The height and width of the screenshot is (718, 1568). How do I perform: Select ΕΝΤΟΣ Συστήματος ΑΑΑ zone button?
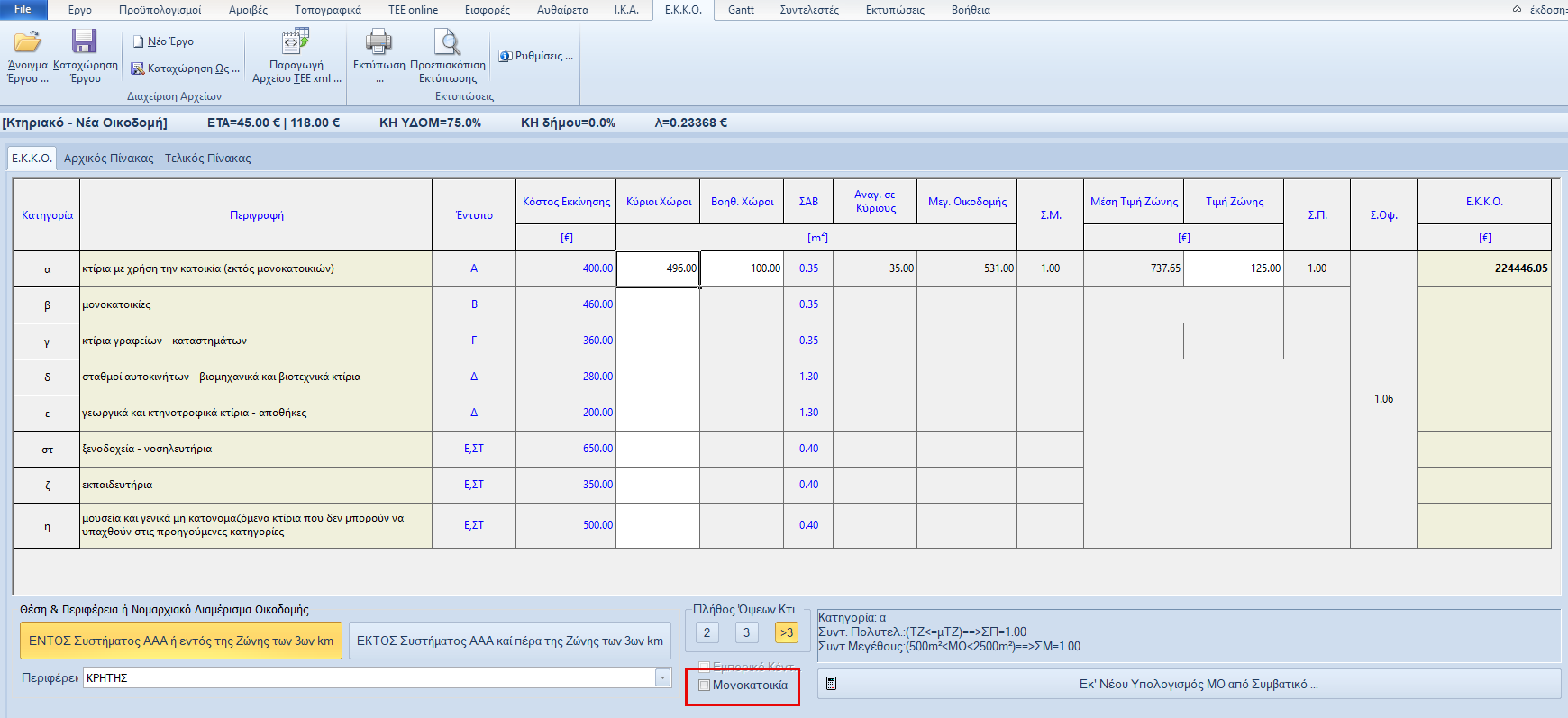point(181,641)
